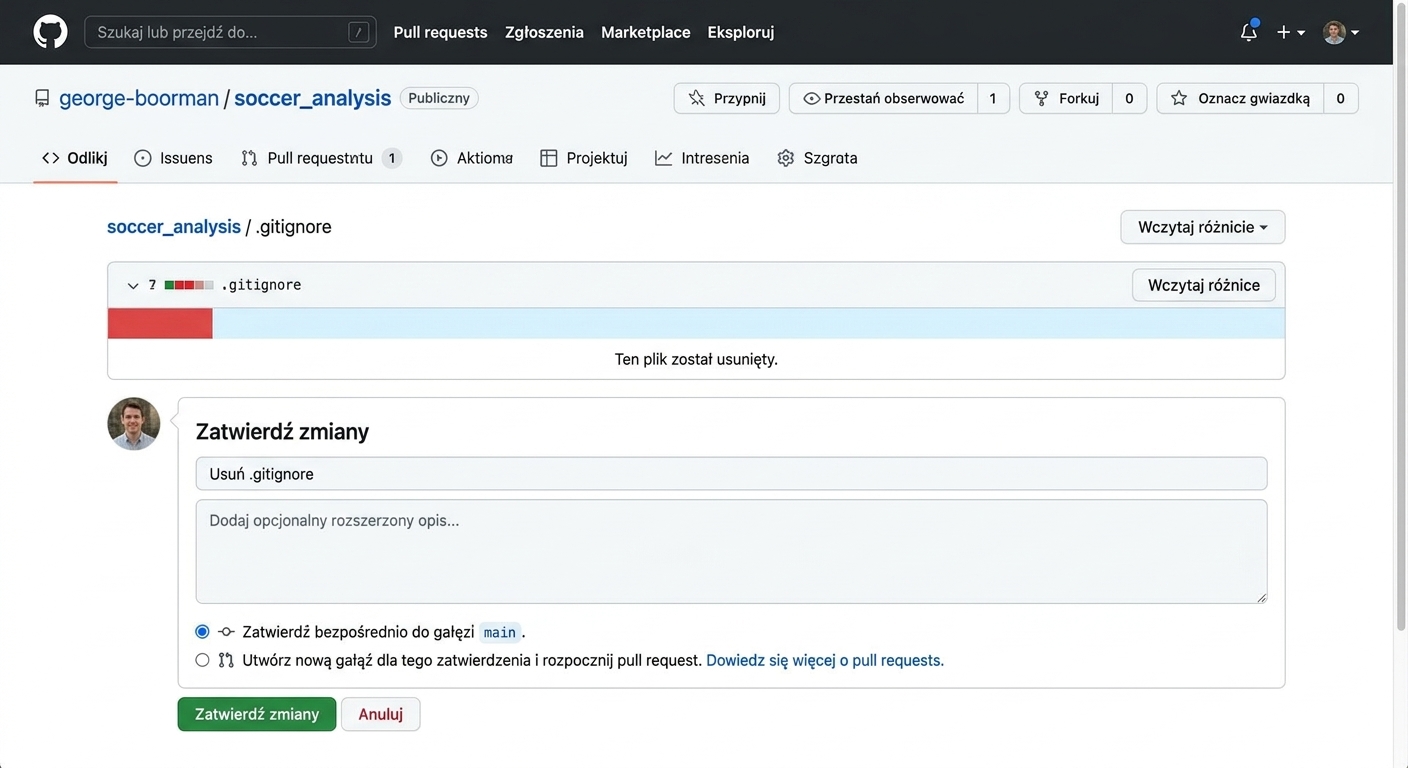Switch to the Aktioma tab
The height and width of the screenshot is (768, 1408).
click(x=472, y=158)
